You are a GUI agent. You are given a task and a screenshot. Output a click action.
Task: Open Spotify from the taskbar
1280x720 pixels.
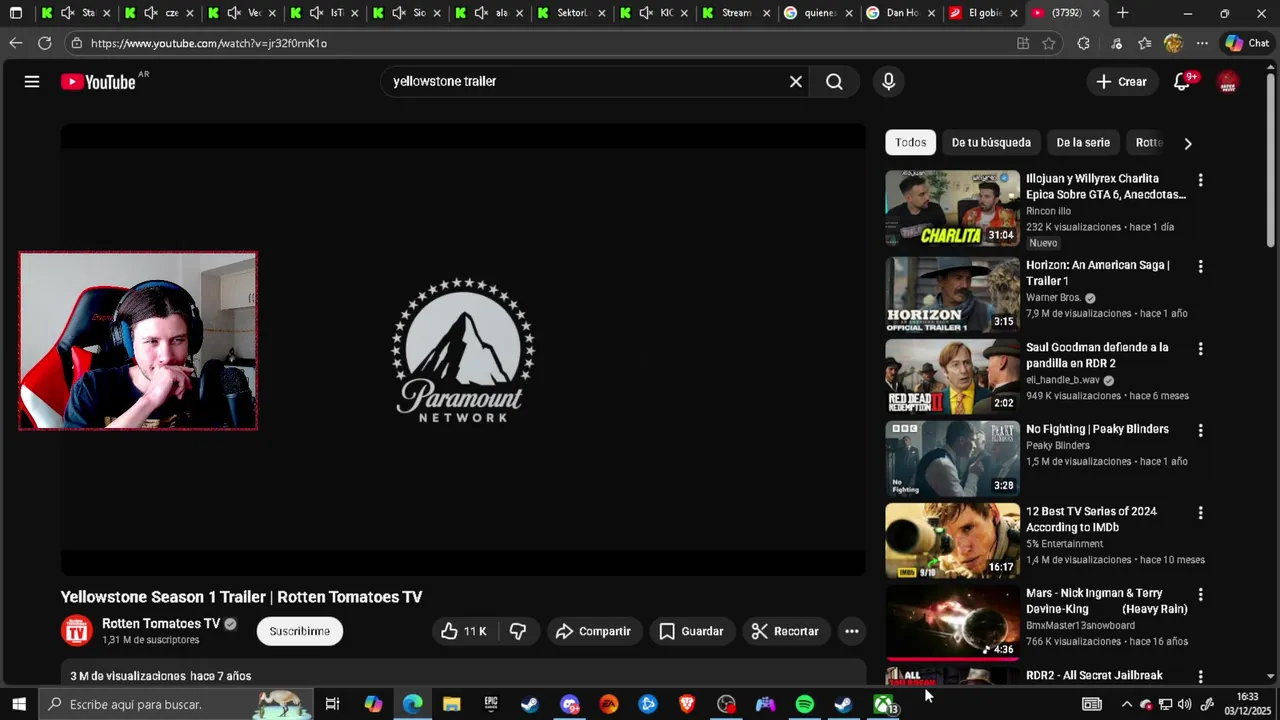(x=804, y=704)
